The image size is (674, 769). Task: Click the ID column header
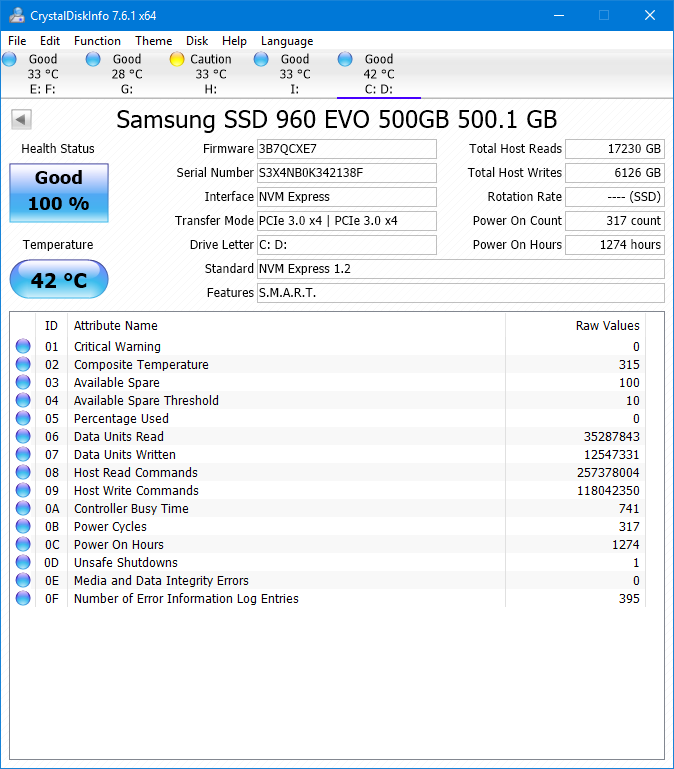tap(52, 326)
